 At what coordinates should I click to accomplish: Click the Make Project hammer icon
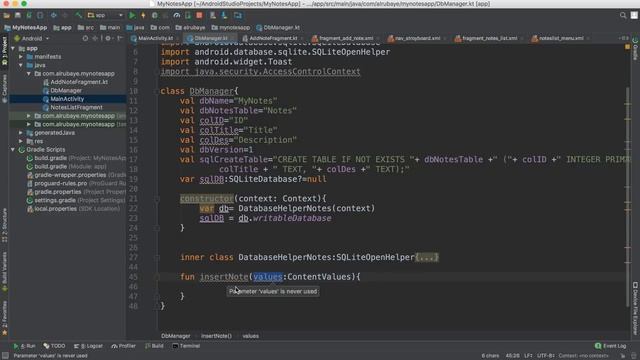click(x=78, y=16)
